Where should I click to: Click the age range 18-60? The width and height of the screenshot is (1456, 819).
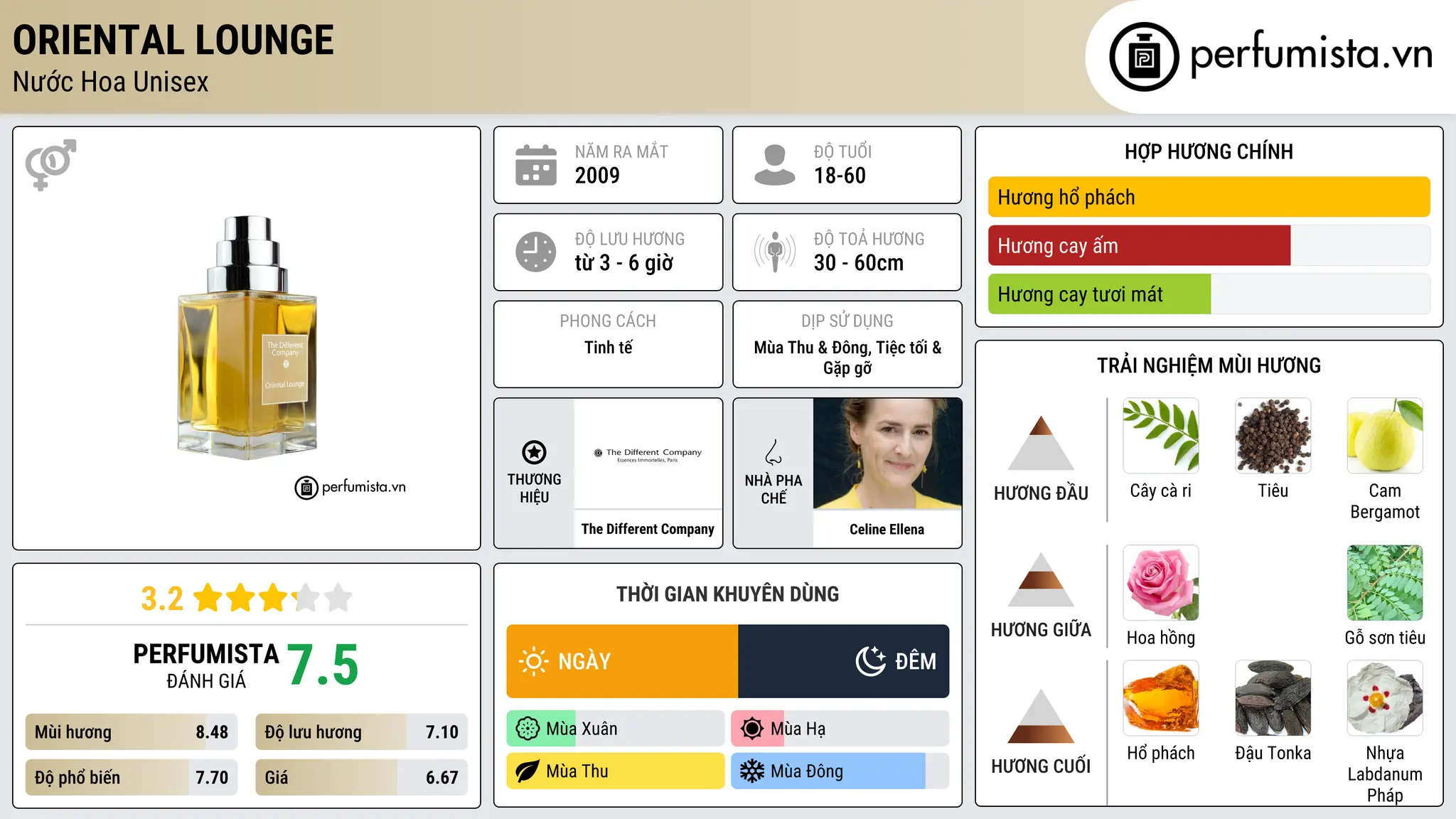click(x=840, y=176)
